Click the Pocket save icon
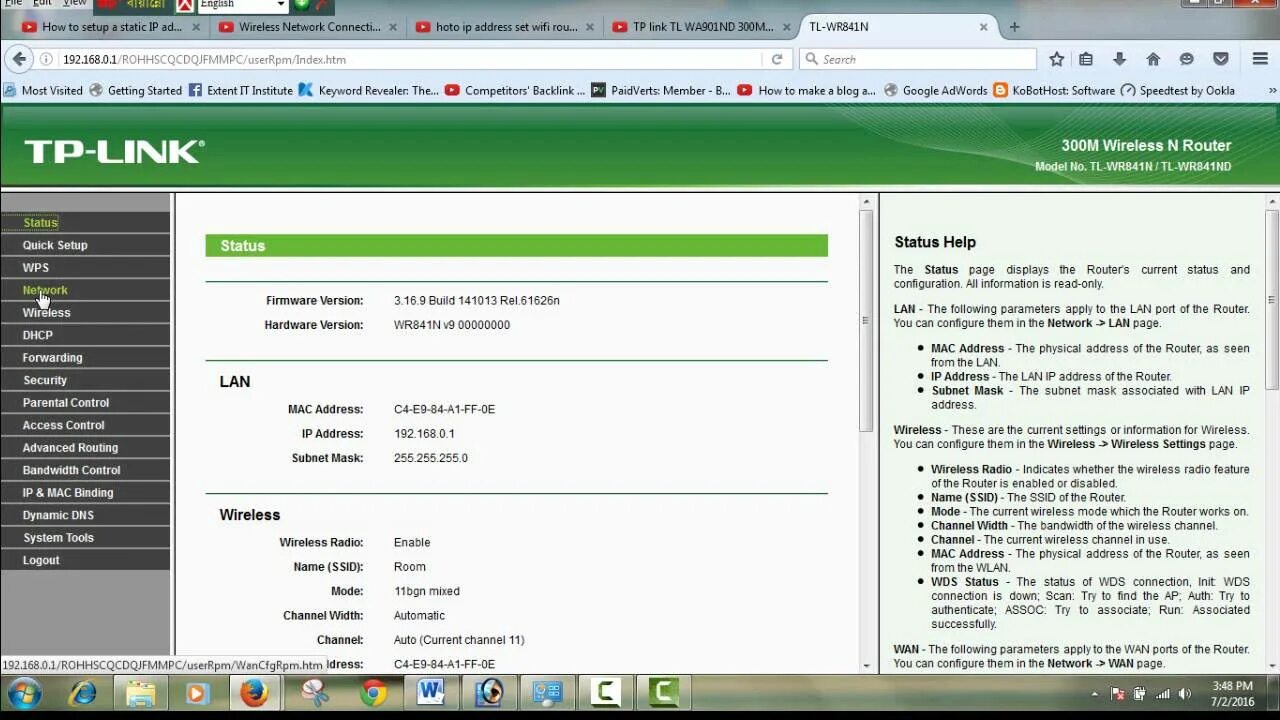Image resolution: width=1280 pixels, height=720 pixels. [1220, 59]
